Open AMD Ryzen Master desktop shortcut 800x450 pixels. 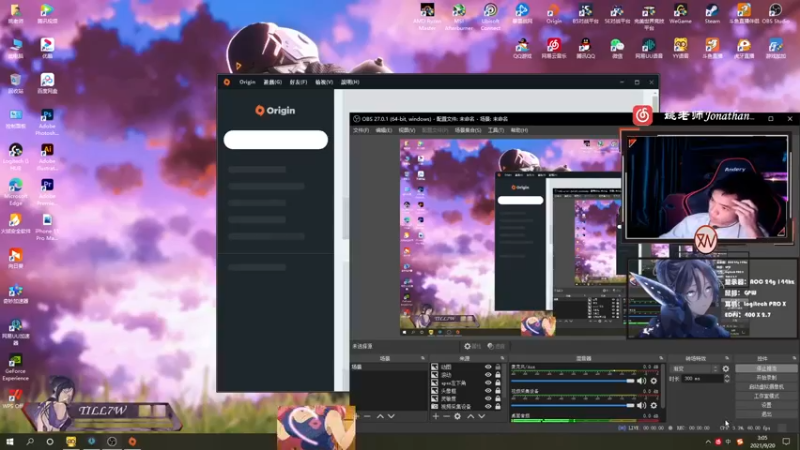427,16
